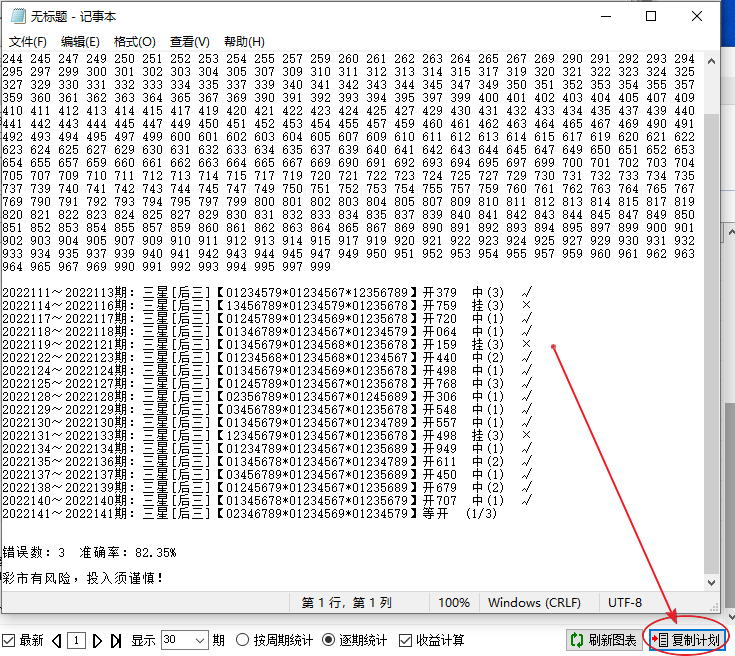The width and height of the screenshot is (735, 656).
Task: Click the UTF-8 encoding status entry
Action: [625, 603]
